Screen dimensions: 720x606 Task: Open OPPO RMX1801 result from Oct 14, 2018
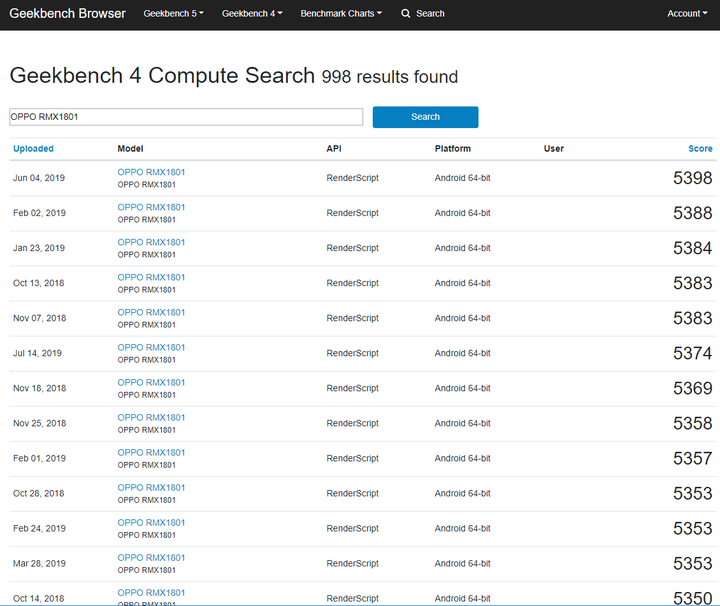[151, 593]
